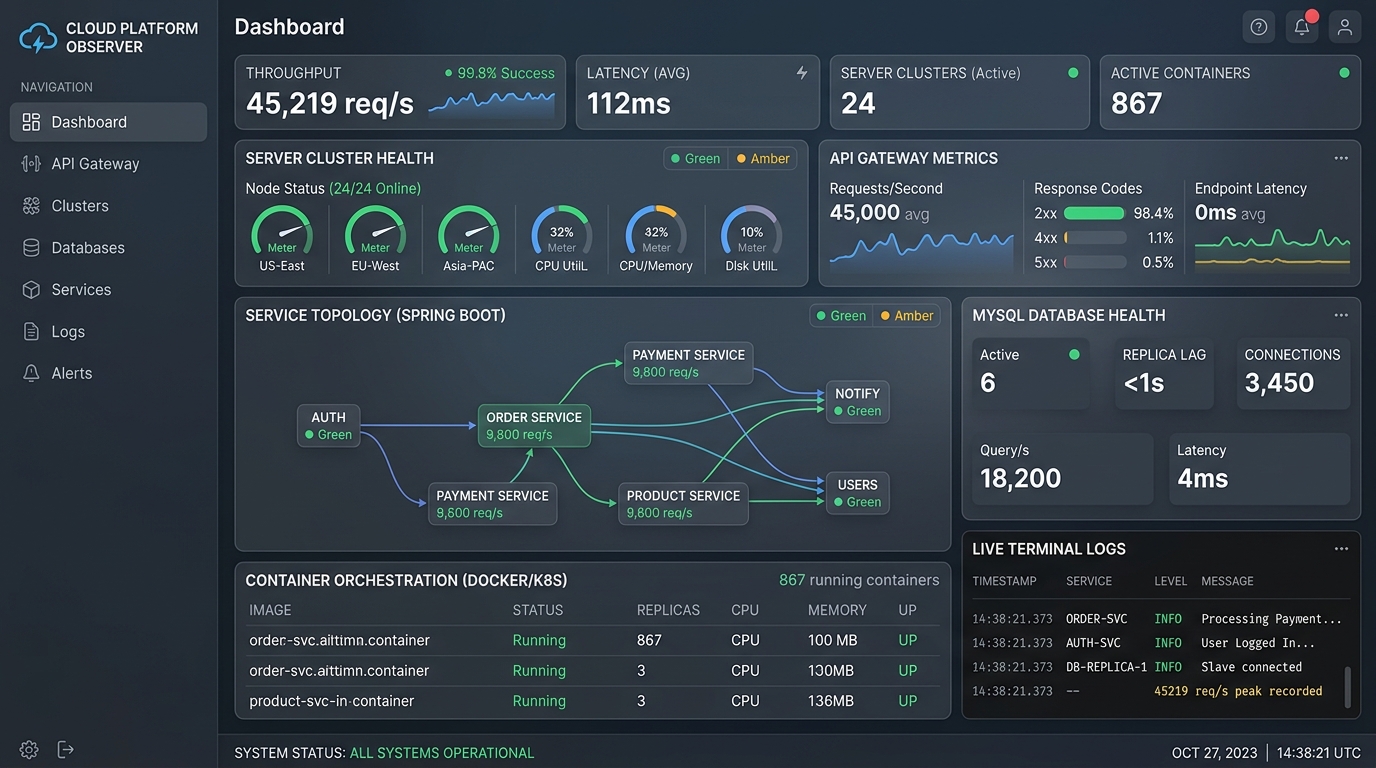This screenshot has width=1376, height=768.
Task: Click the API Gateway sidebar icon
Action: pyautogui.click(x=31, y=164)
